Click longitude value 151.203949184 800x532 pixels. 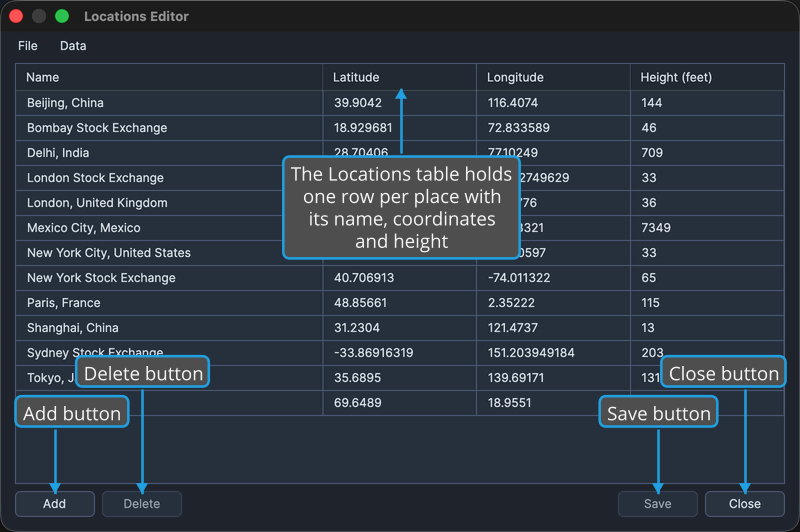click(531, 353)
